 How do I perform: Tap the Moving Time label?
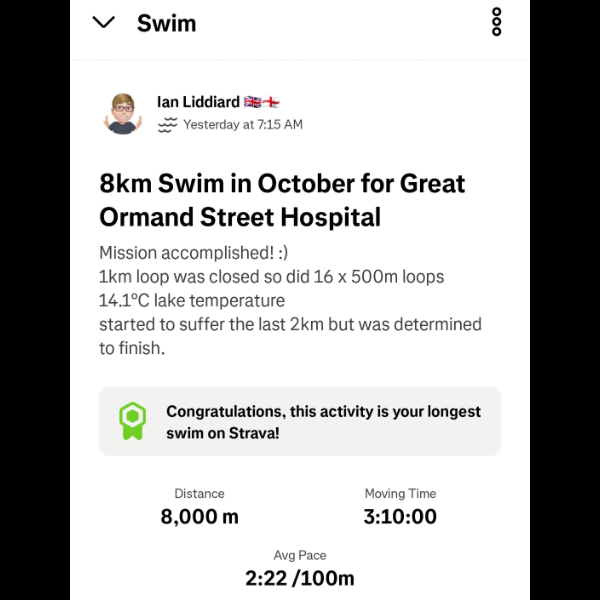[400, 493]
